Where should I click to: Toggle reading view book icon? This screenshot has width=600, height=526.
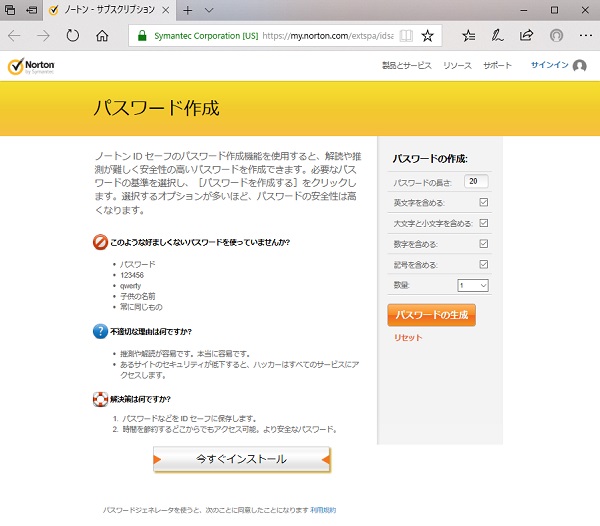click(406, 36)
